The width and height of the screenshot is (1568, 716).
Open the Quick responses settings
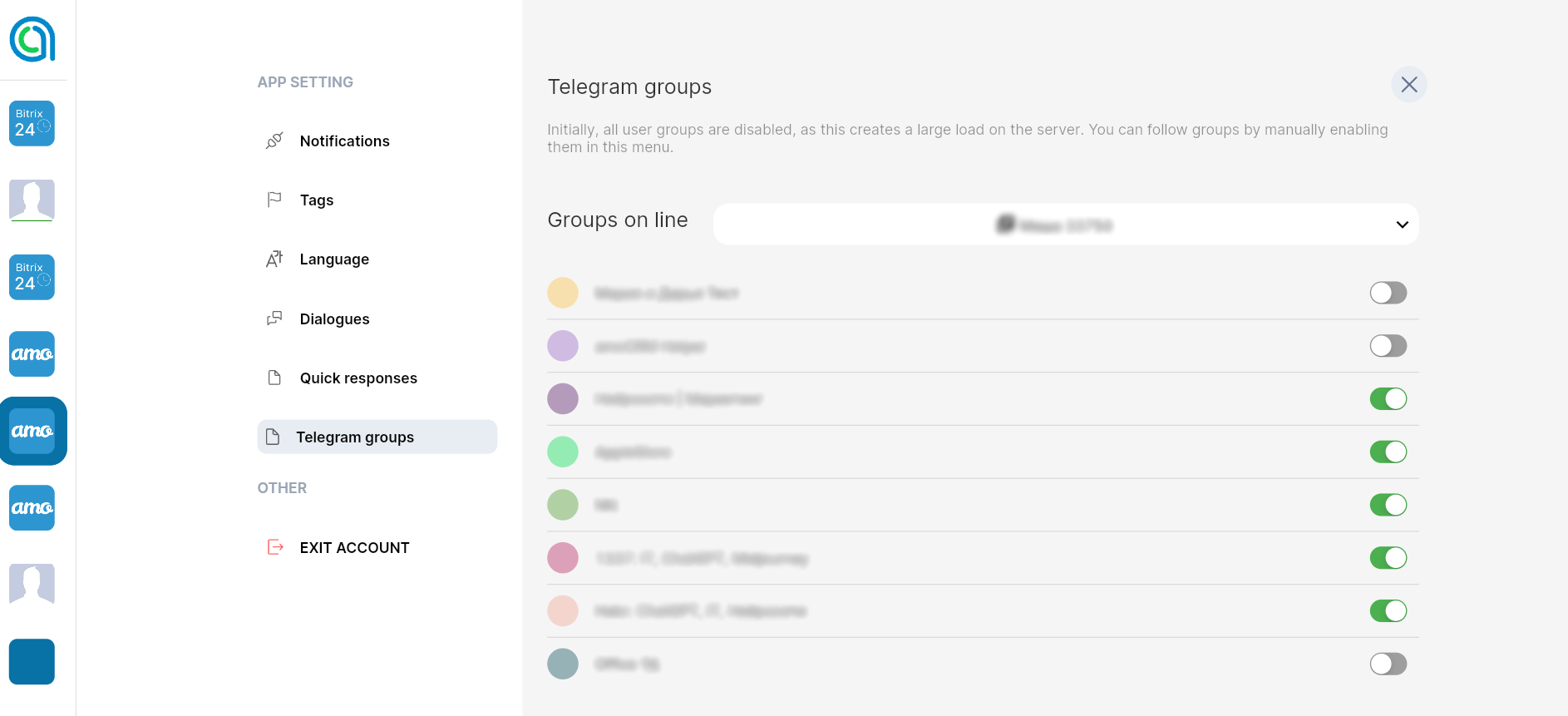[358, 378]
